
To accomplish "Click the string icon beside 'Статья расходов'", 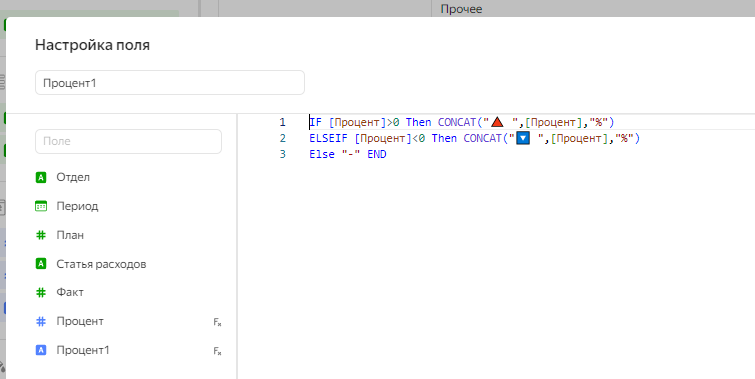I will [41, 264].
